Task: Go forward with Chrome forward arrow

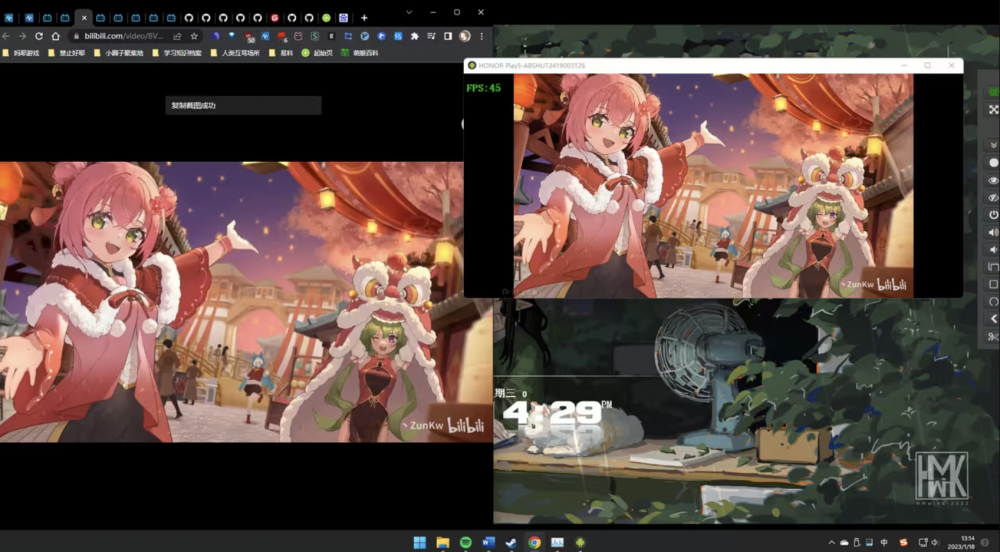Action: [22, 36]
